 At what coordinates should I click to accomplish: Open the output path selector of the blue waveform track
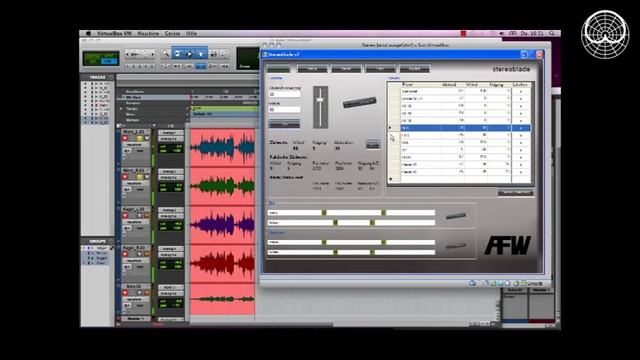(170, 139)
